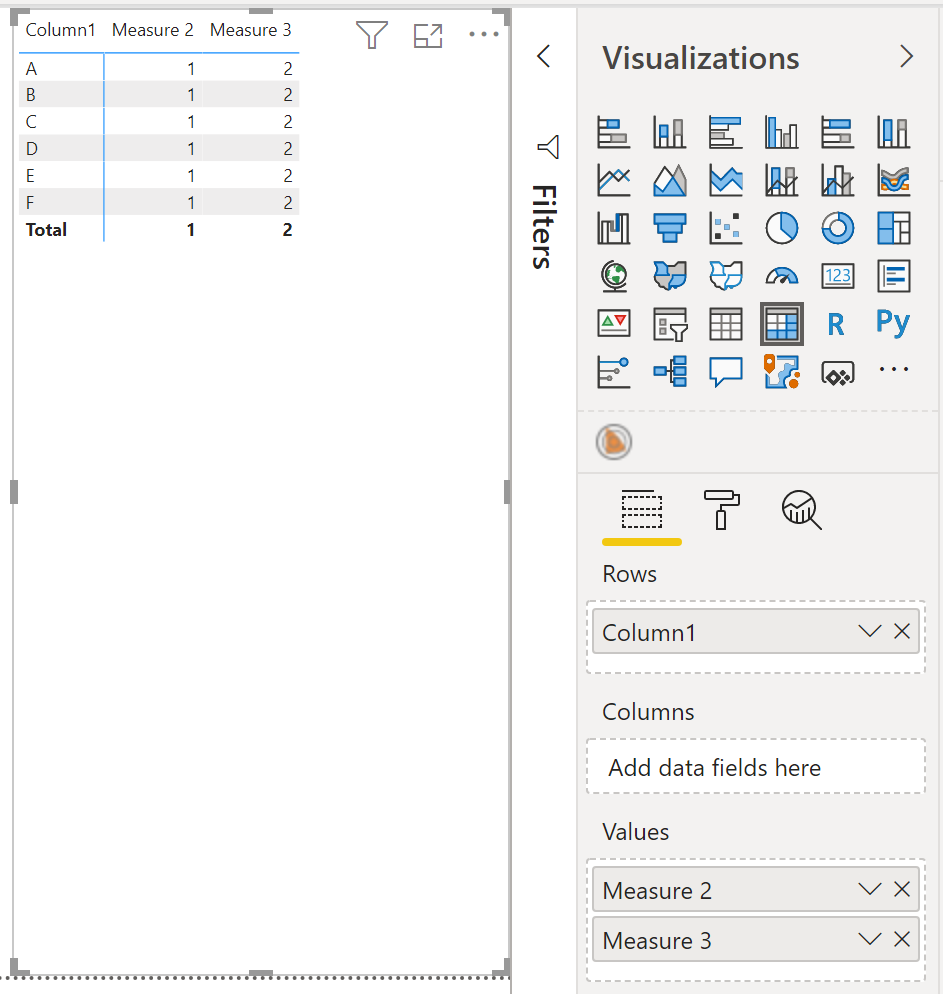Select the Card visual with 123
Viewport: 943px width, 994px height.
[837, 276]
